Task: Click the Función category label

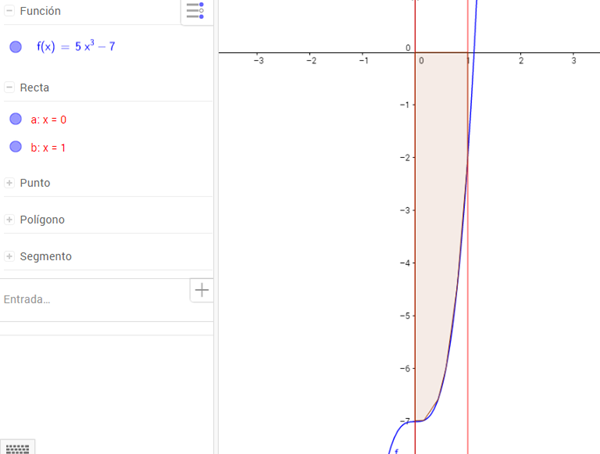Action: 40,11
